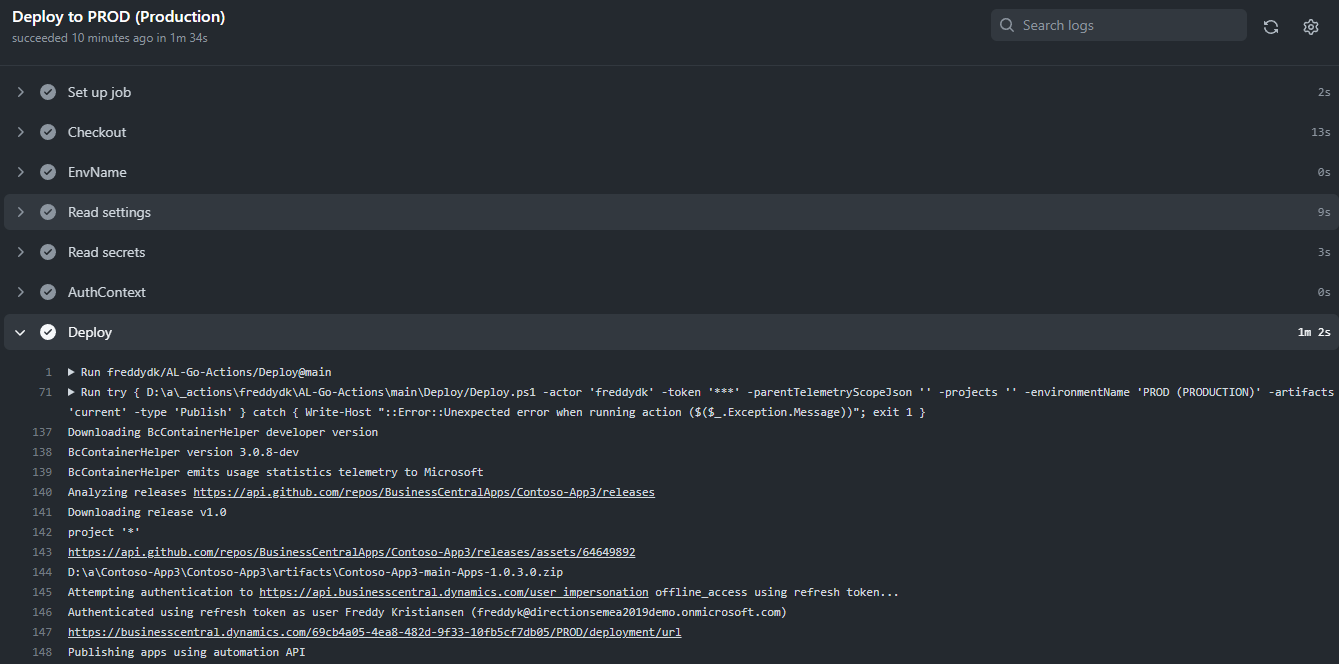1339x664 pixels.
Task: Expand the Read secrets step
Action: [19, 251]
